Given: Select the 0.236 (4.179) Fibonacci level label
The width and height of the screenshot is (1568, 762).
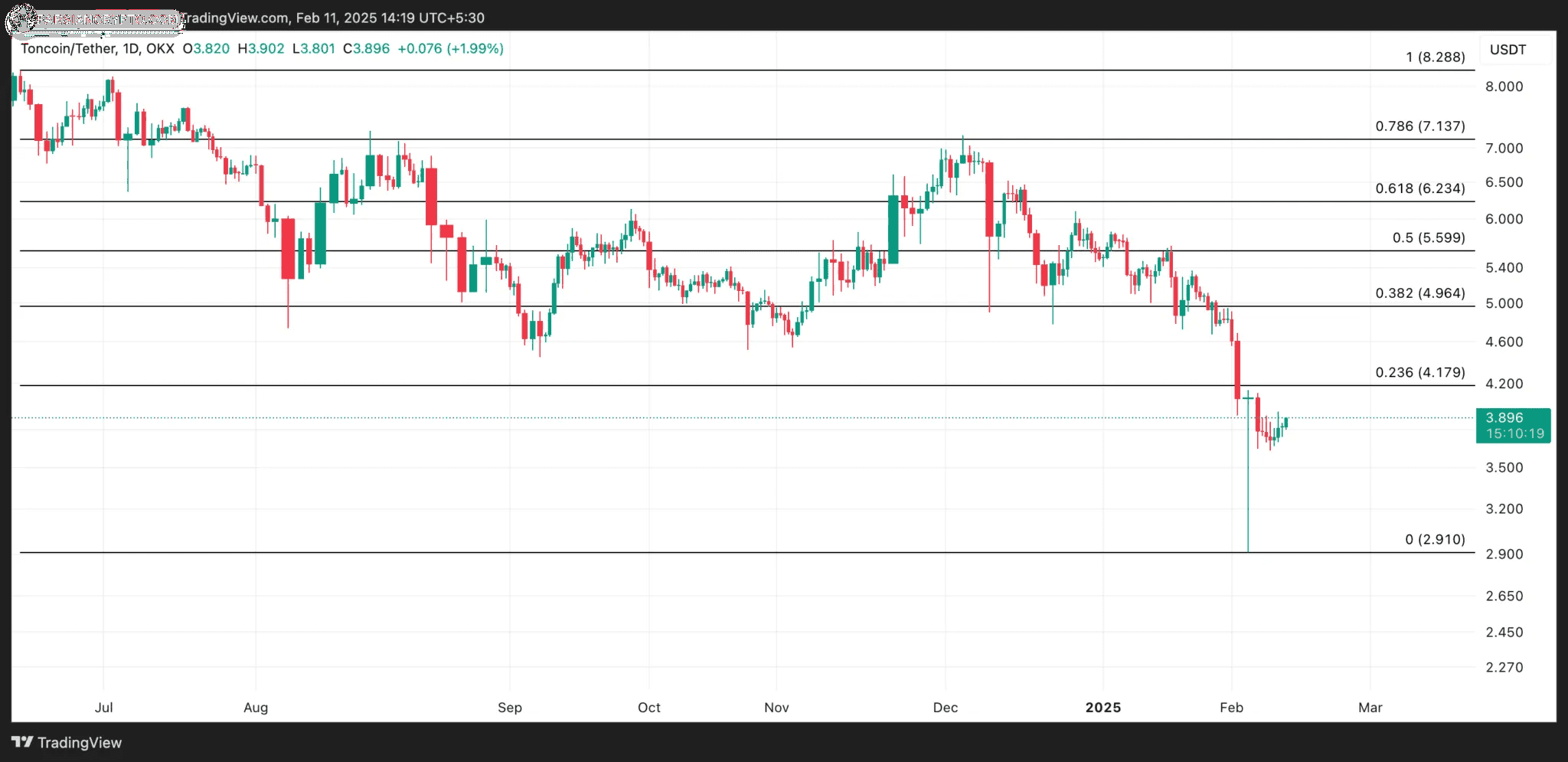Looking at the screenshot, I should (x=1419, y=373).
